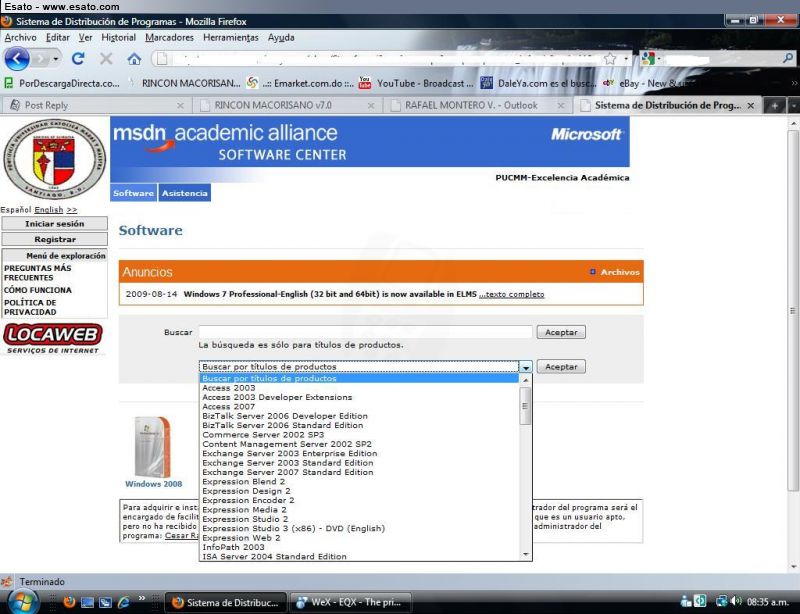Viewport: 800px width, 614px height.
Task: Click the Switch Between Windows Quick Launch icon
Action: pos(105,602)
